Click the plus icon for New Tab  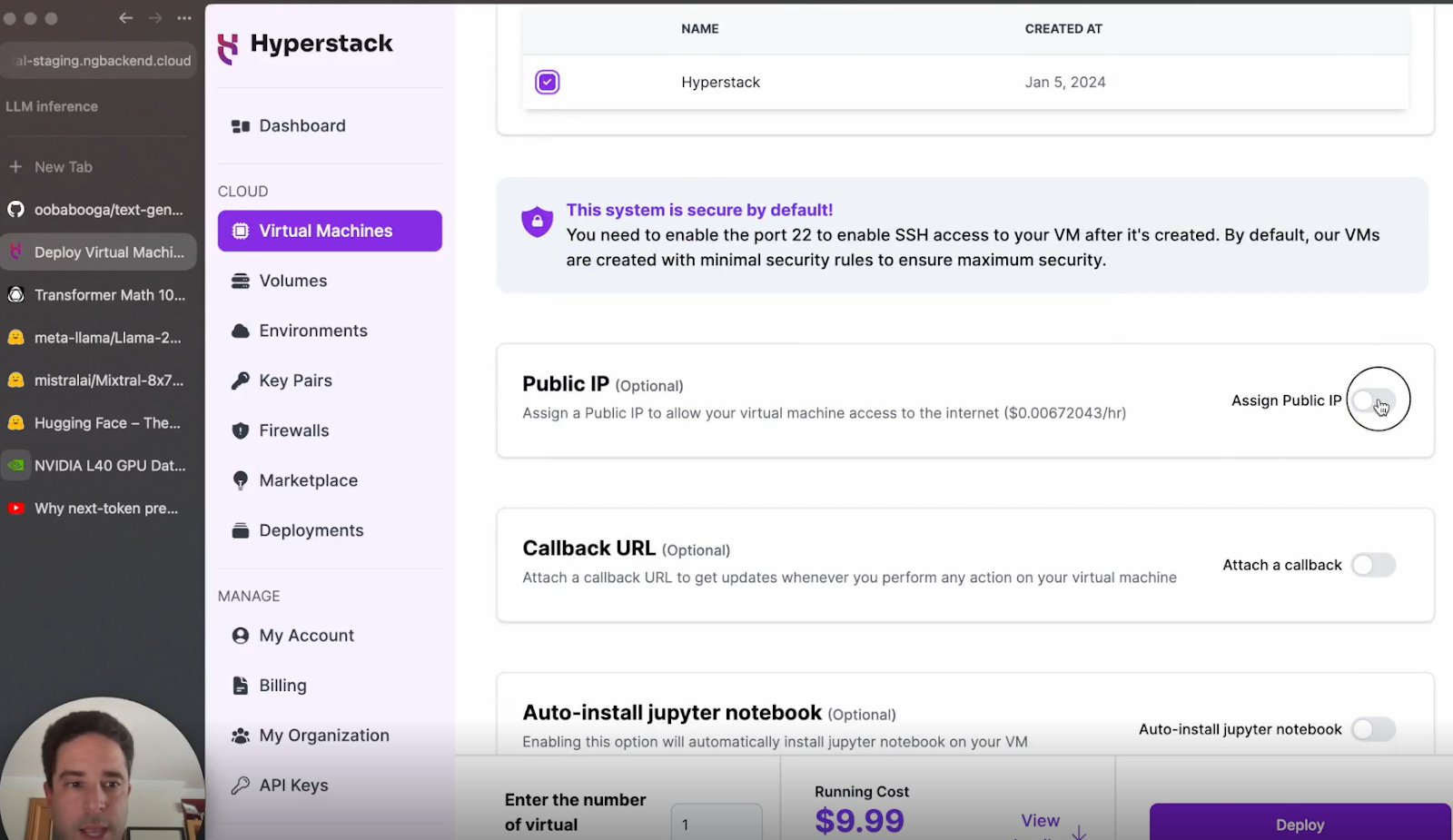15,167
